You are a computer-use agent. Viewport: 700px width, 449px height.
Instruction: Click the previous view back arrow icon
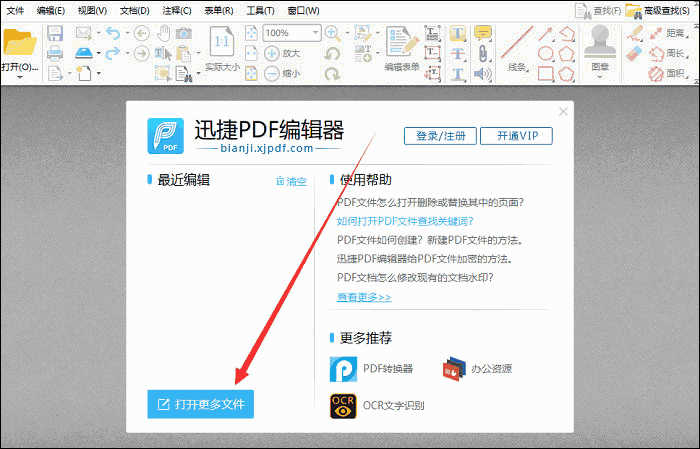pyautogui.click(x=142, y=33)
